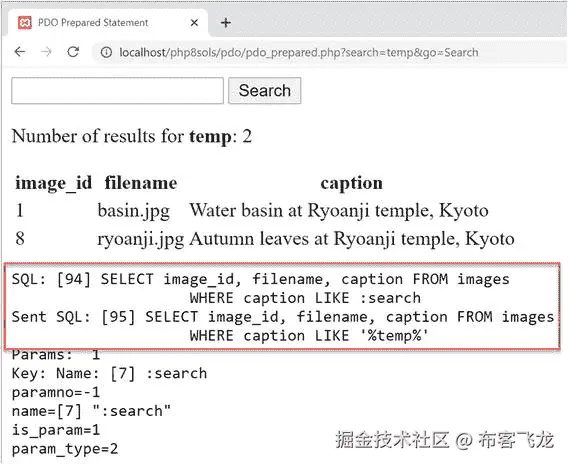Click the browser back arrow

(20, 52)
